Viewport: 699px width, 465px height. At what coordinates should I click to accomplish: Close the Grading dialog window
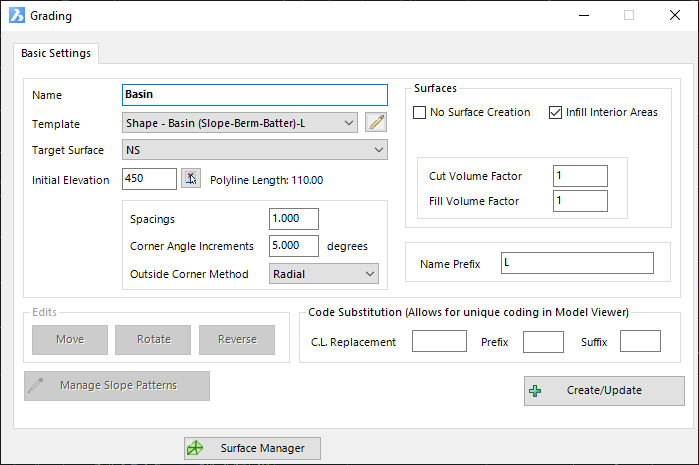[x=674, y=15]
